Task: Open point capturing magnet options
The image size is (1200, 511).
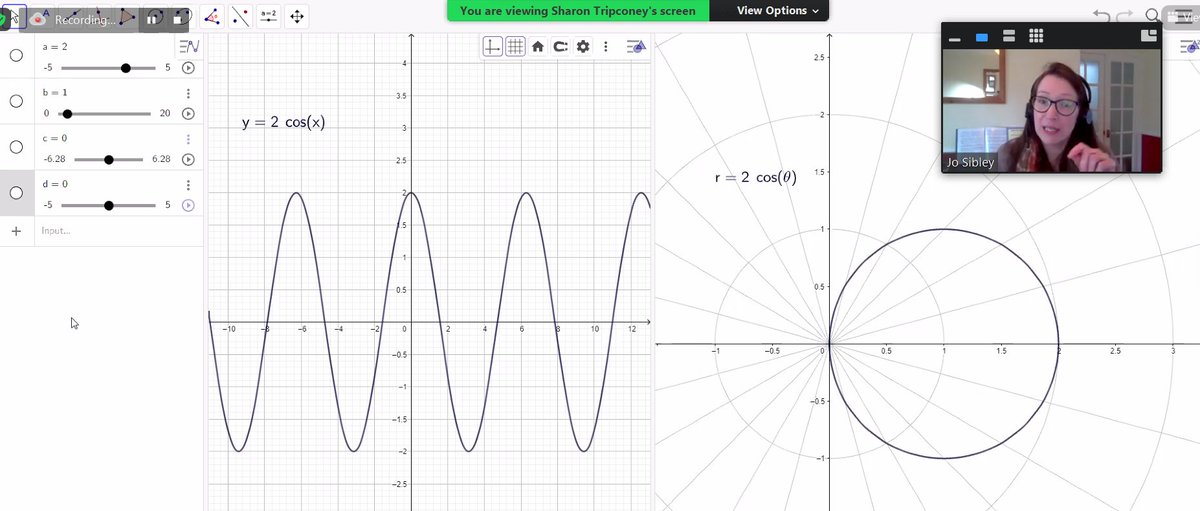Action: (560, 46)
